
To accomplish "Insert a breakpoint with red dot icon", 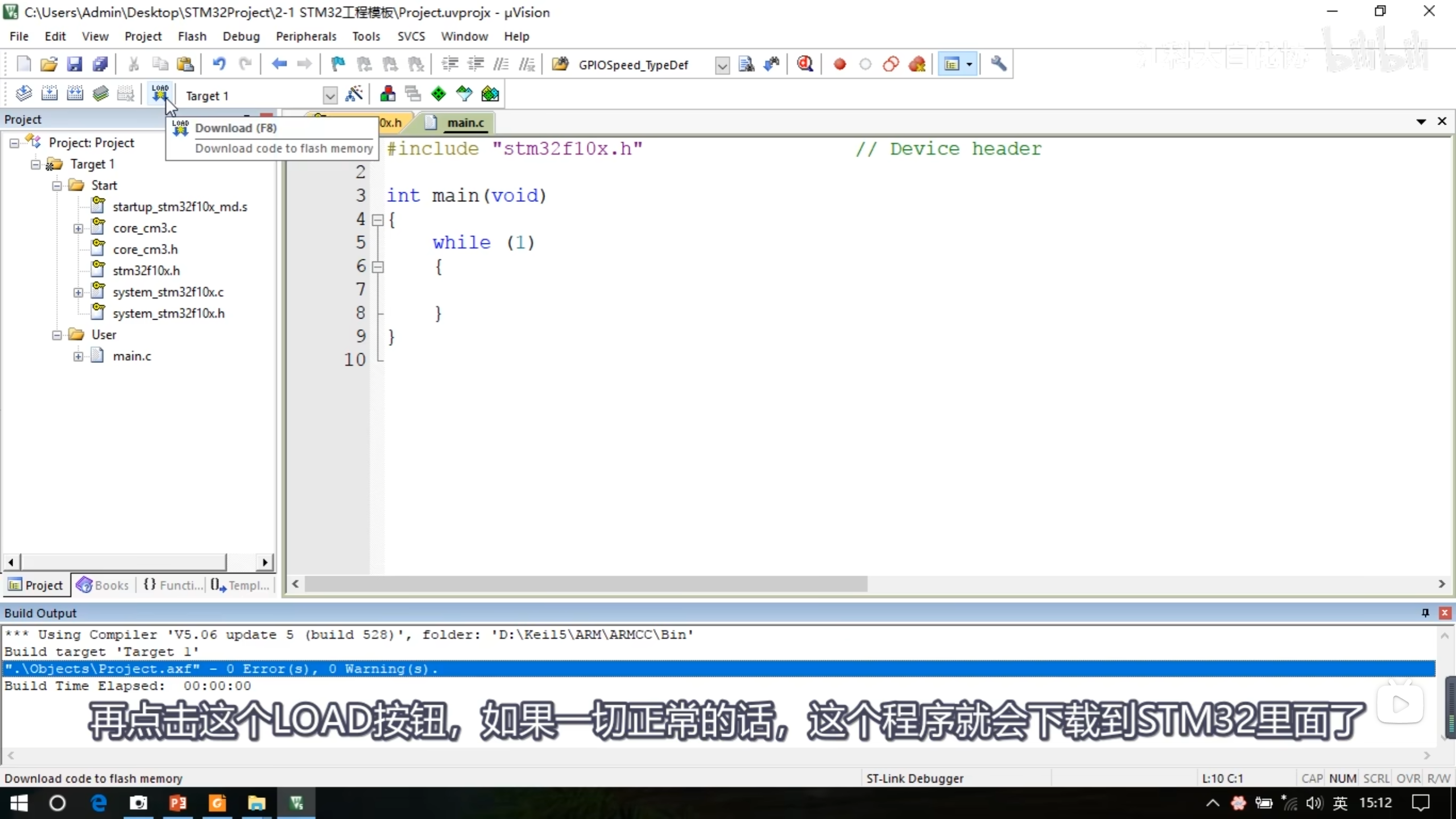I will 839,64.
